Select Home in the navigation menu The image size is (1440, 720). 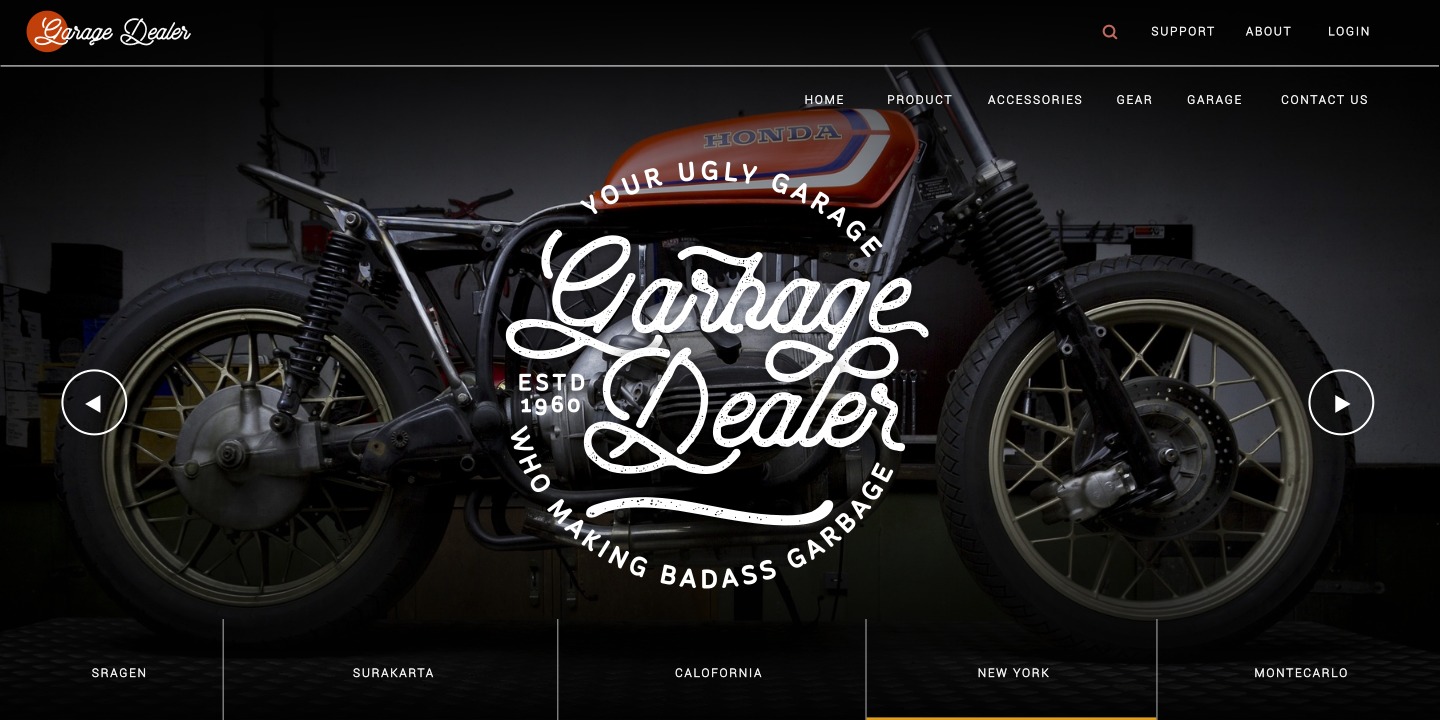(x=825, y=100)
